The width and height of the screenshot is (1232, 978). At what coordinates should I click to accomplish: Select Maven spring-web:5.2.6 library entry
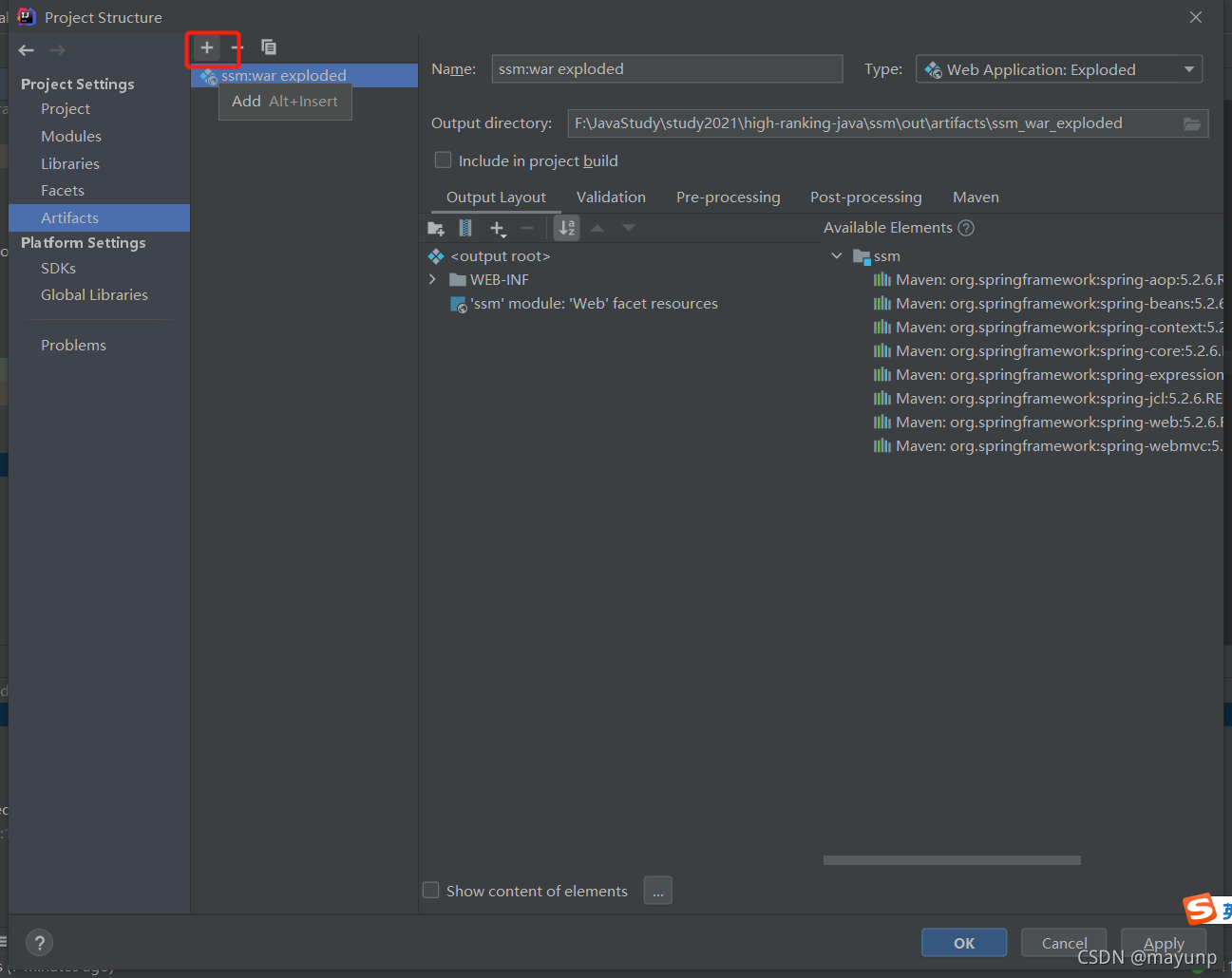[1049, 423]
